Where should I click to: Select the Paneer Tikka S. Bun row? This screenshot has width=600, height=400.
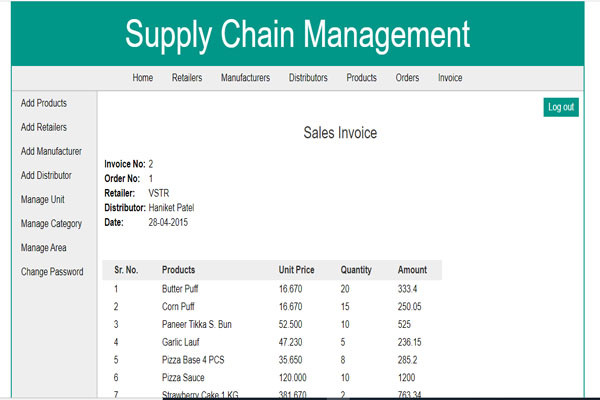pyautogui.click(x=197, y=324)
